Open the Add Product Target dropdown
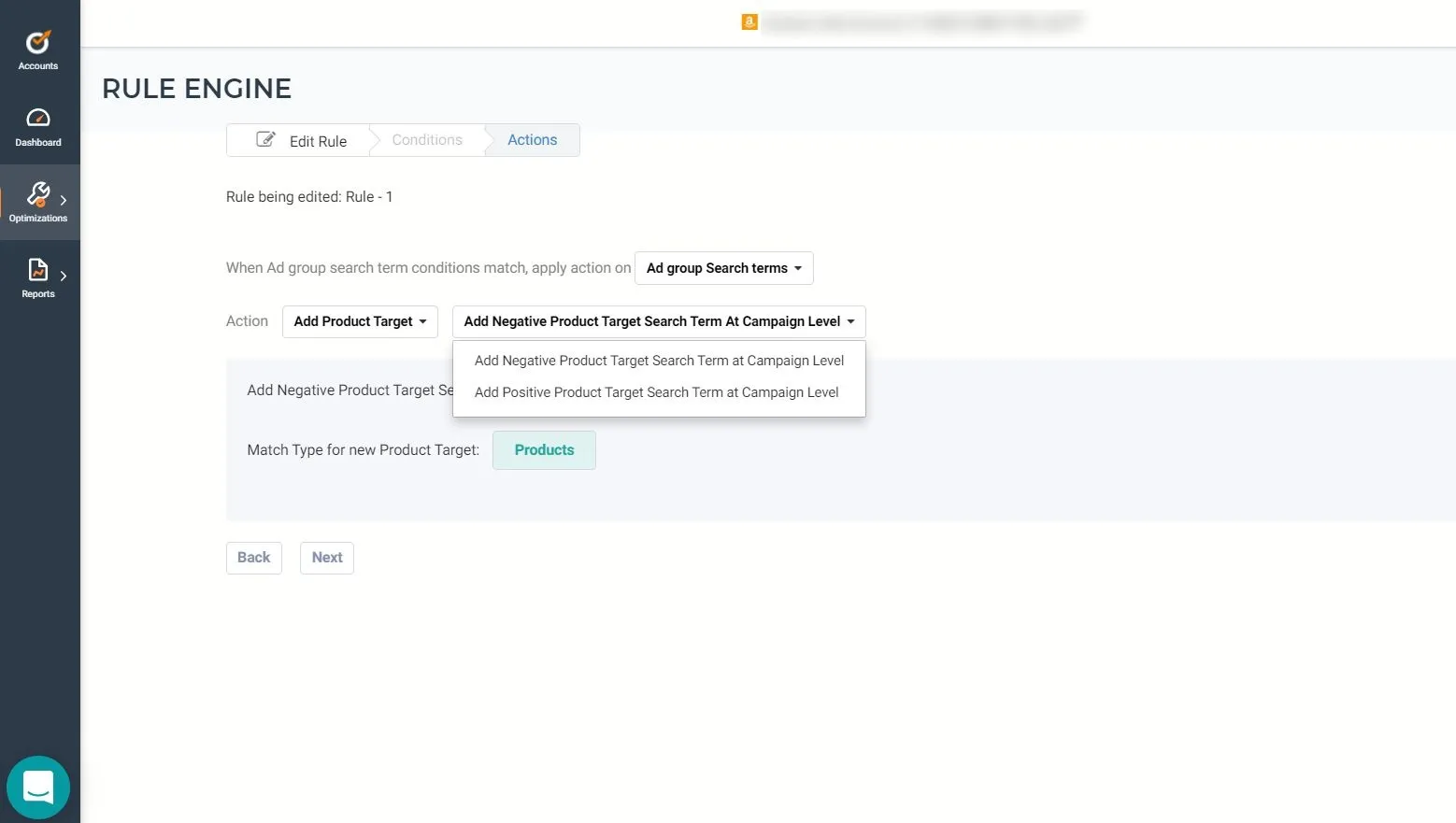 (x=360, y=321)
